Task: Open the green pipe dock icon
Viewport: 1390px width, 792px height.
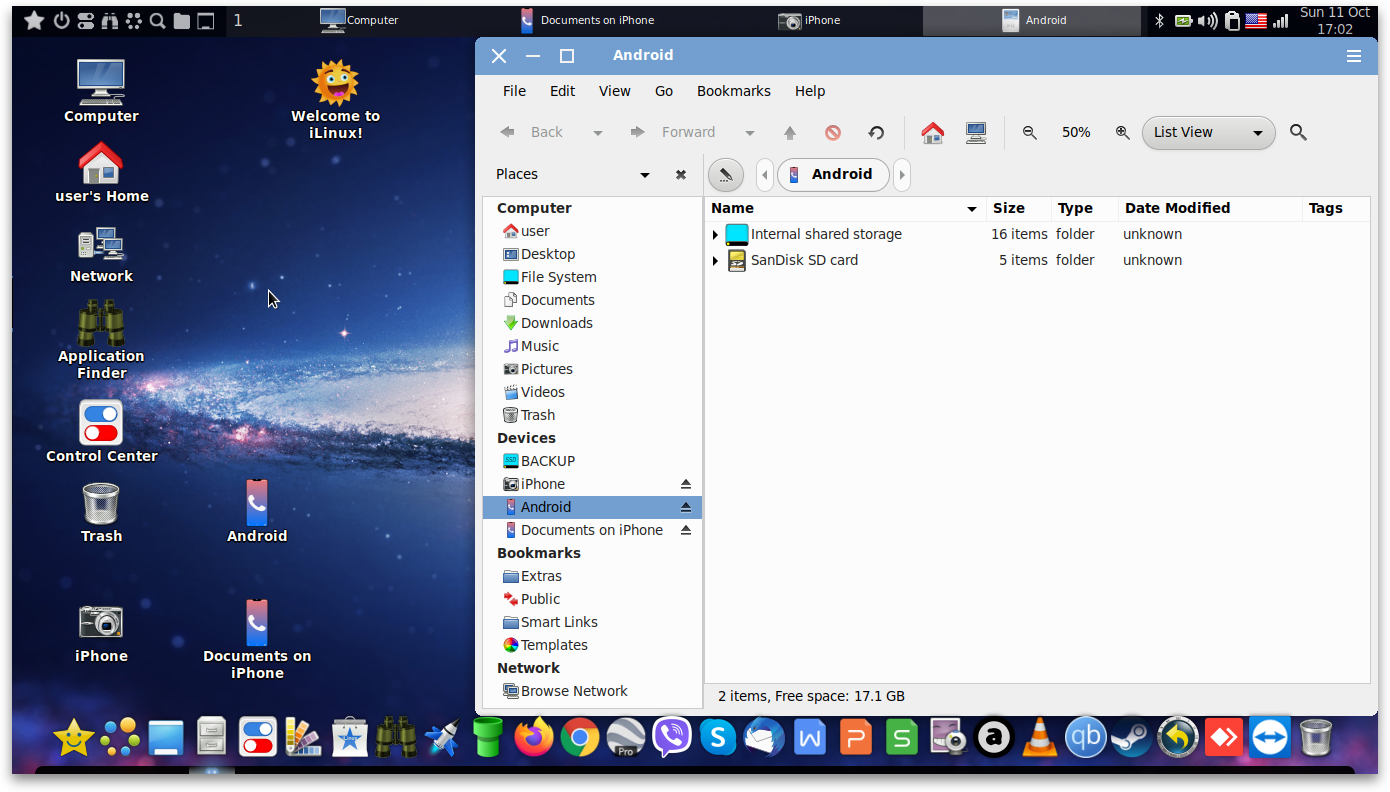Action: 488,738
